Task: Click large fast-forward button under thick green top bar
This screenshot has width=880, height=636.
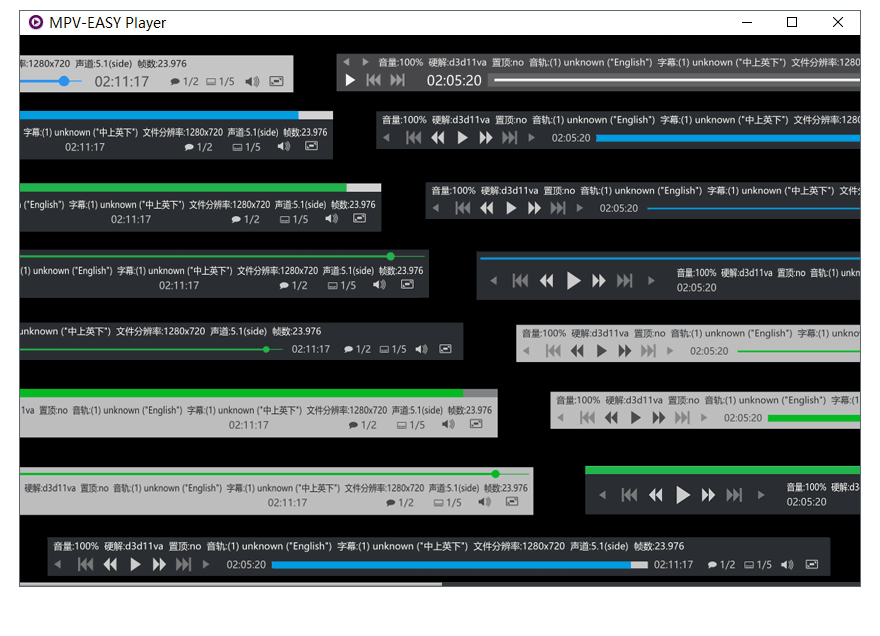Action: pyautogui.click(x=708, y=495)
